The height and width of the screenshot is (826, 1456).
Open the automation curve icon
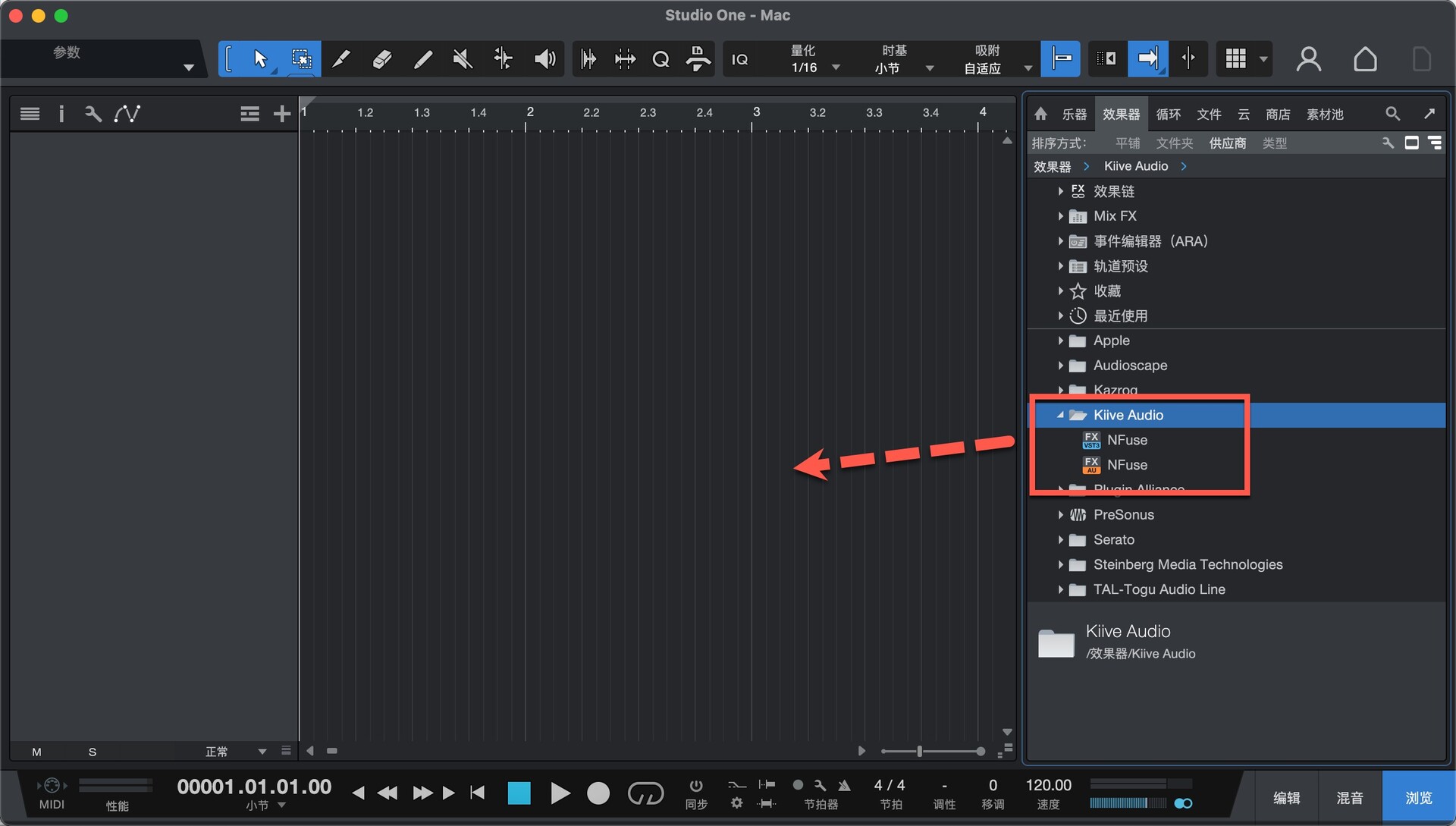click(x=127, y=114)
